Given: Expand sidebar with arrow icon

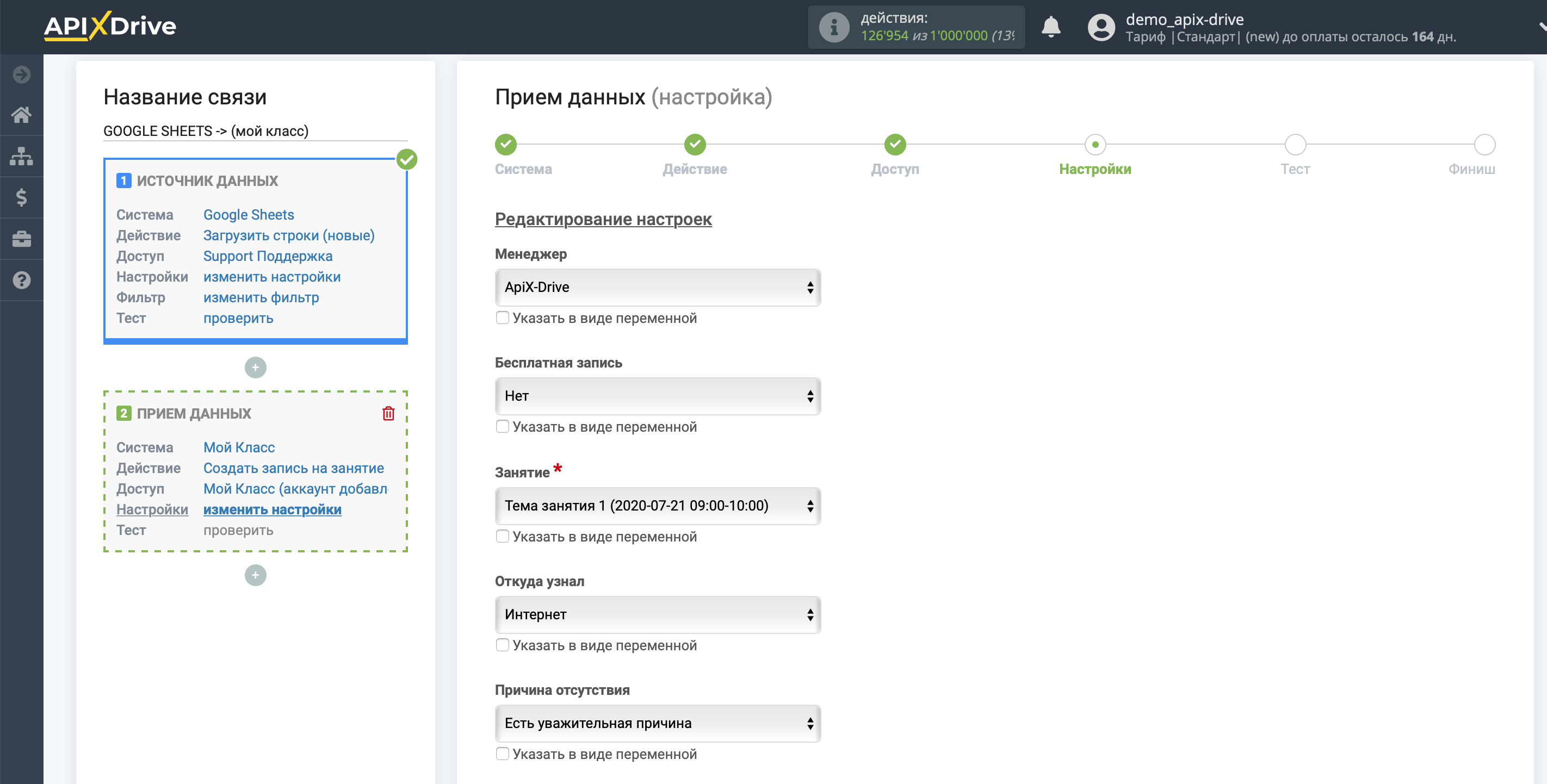Looking at the screenshot, I should 22,74.
